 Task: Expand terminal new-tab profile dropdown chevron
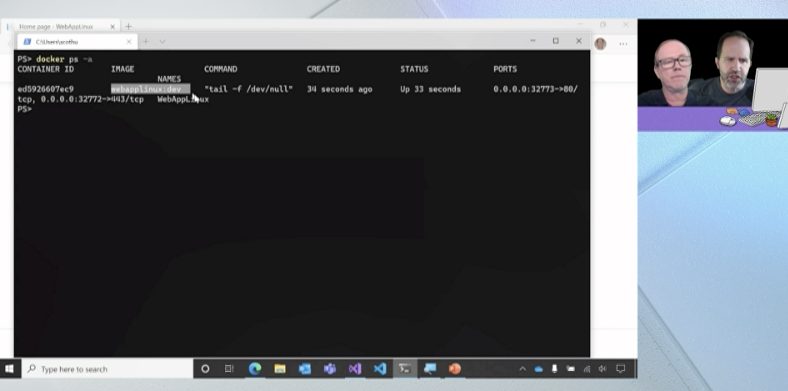point(162,42)
